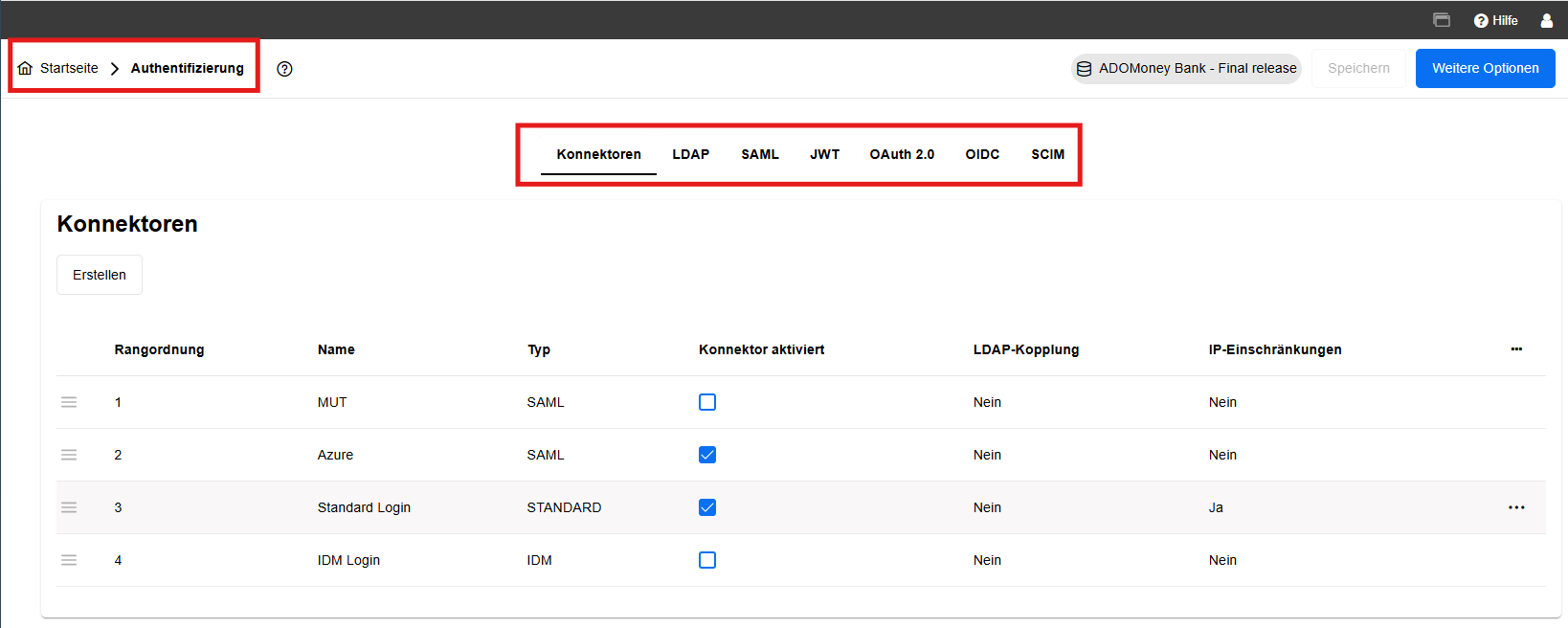
Task: Click the IDM type cell
Action: (539, 560)
